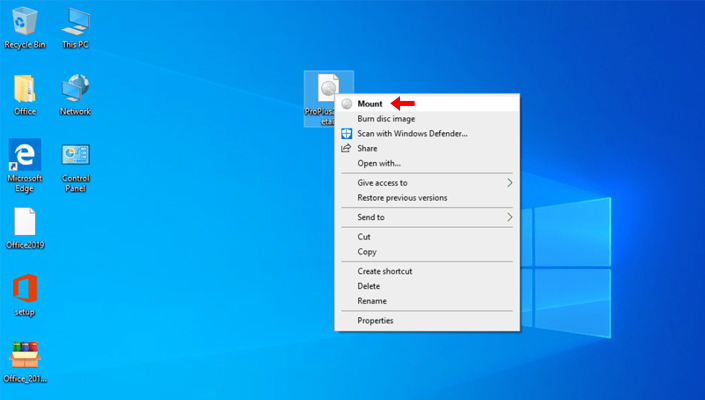Select Restore previous versions
705x400 pixels.
[x=402, y=198]
